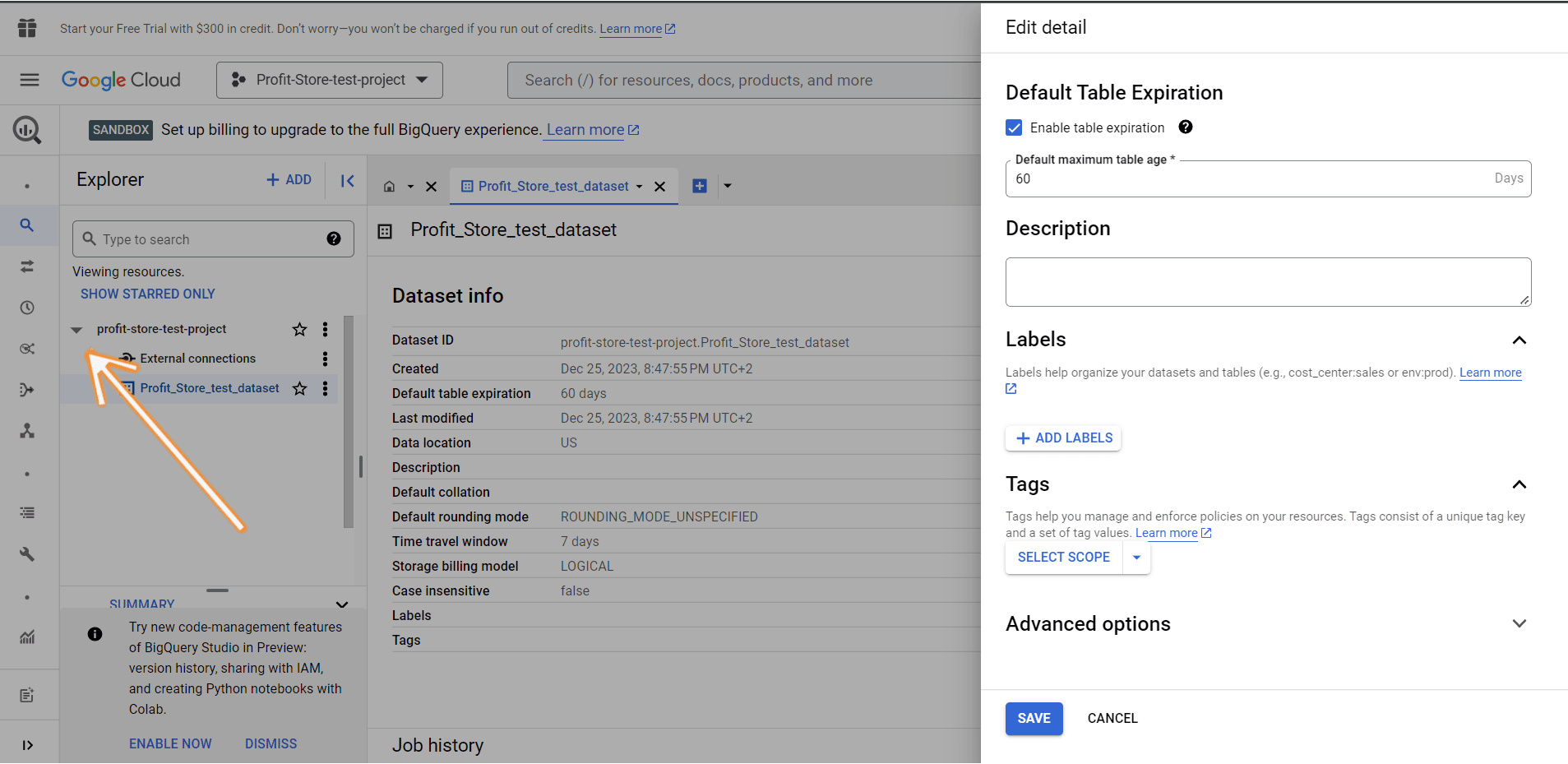Expand the SUMMARY panel chevron

pos(342,604)
